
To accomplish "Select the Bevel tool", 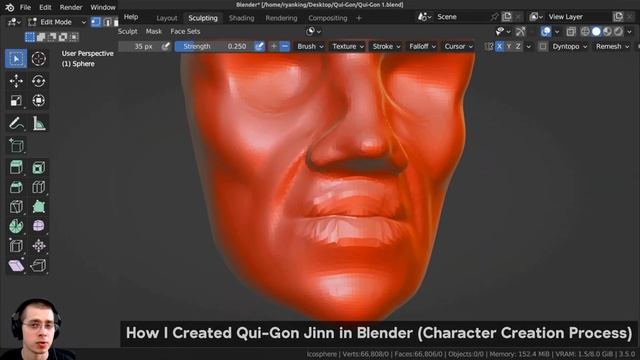I will pos(16,187).
